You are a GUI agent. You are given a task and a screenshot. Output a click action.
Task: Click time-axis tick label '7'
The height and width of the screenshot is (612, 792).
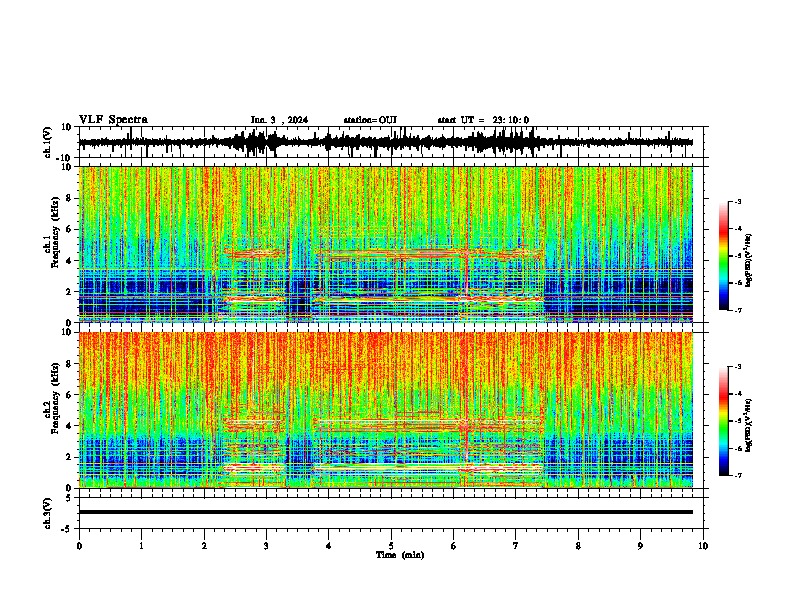tap(516, 546)
